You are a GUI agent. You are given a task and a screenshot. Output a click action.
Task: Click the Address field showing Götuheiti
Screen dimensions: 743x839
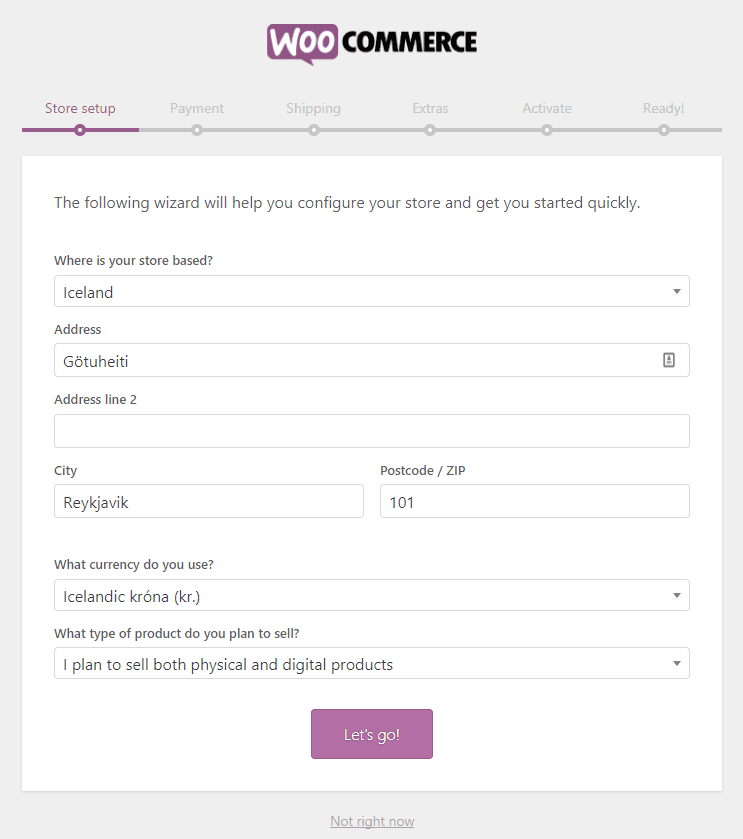(x=350, y=359)
